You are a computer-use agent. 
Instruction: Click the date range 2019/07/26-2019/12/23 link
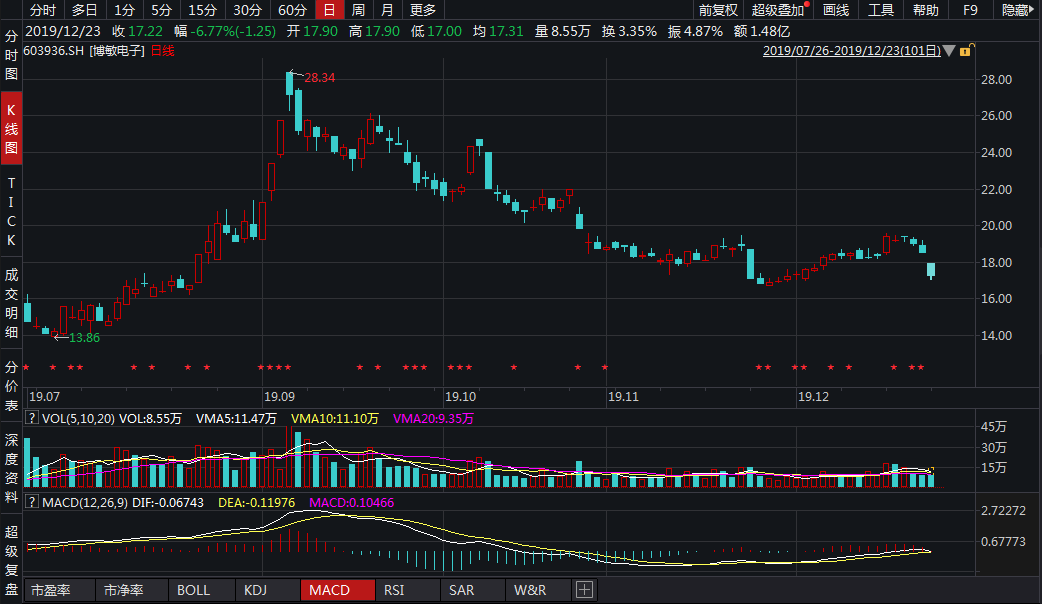[x=851, y=50]
